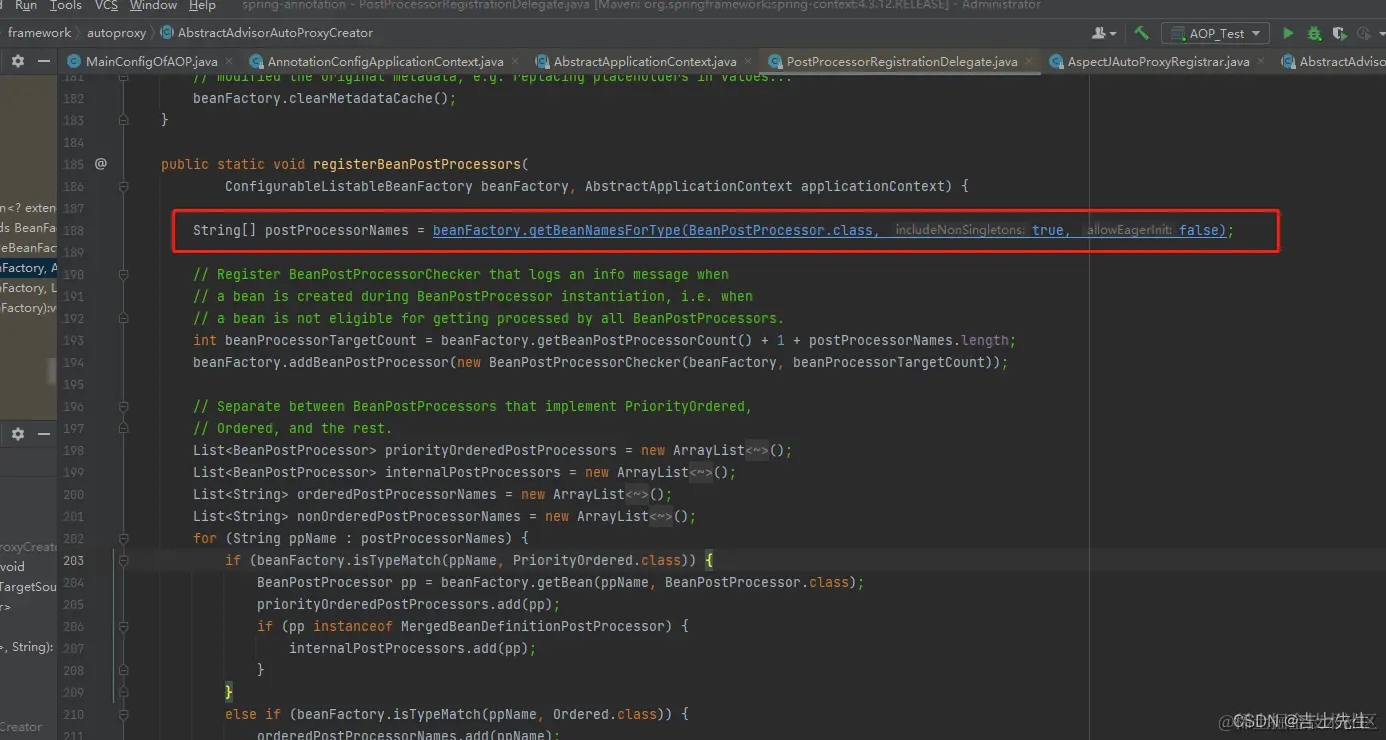Collapse the comment fold end at line 192
Image resolution: width=1386 pixels, height=740 pixels.
click(x=124, y=318)
